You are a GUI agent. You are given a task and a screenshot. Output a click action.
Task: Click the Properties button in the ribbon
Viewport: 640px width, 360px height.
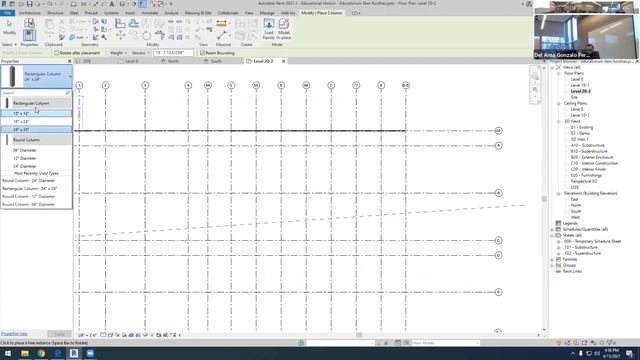[29, 36]
